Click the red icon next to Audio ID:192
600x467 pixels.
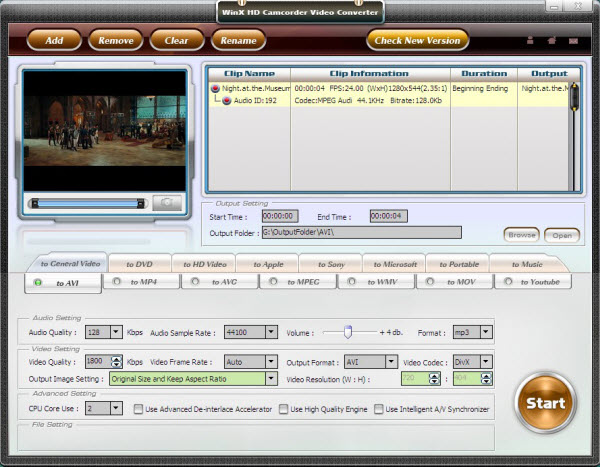click(x=227, y=100)
